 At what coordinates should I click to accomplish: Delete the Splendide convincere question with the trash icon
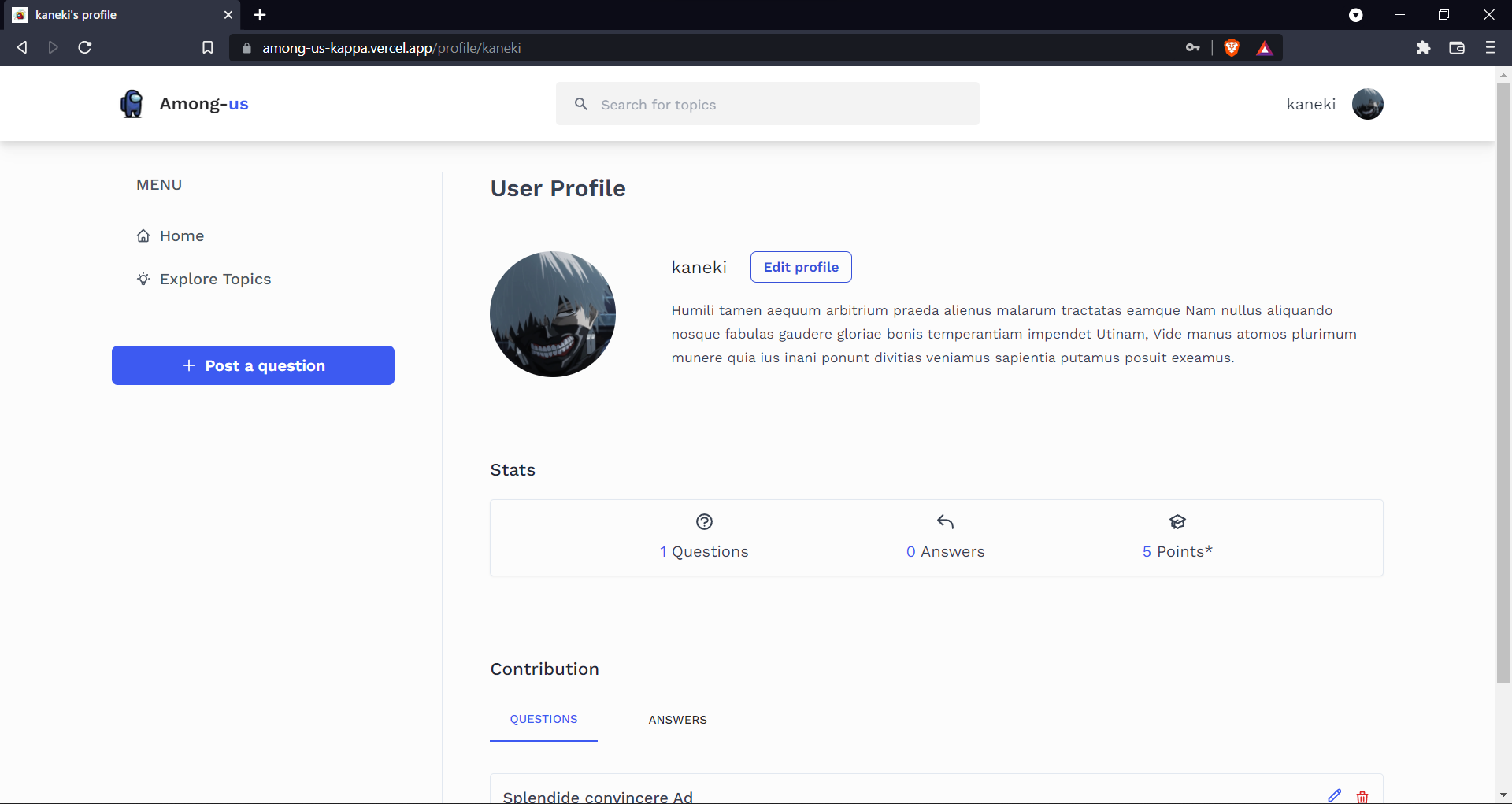pyautogui.click(x=1362, y=796)
